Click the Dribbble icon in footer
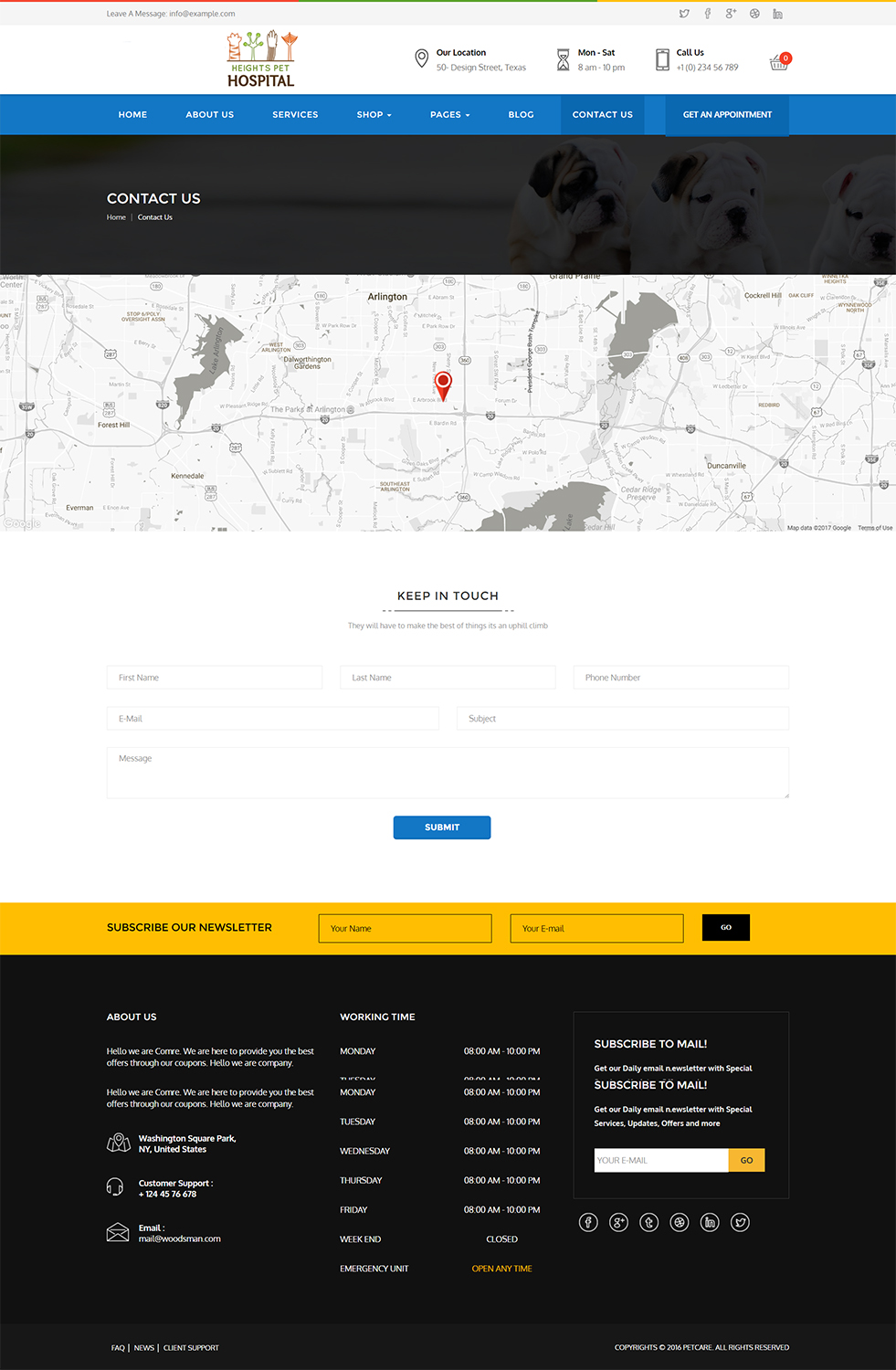This screenshot has height=1370, width=896. tap(680, 1221)
